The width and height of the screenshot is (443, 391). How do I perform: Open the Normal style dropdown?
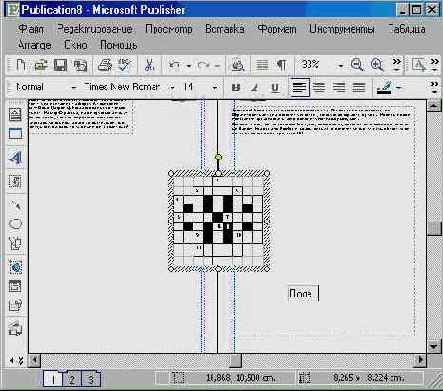74,88
